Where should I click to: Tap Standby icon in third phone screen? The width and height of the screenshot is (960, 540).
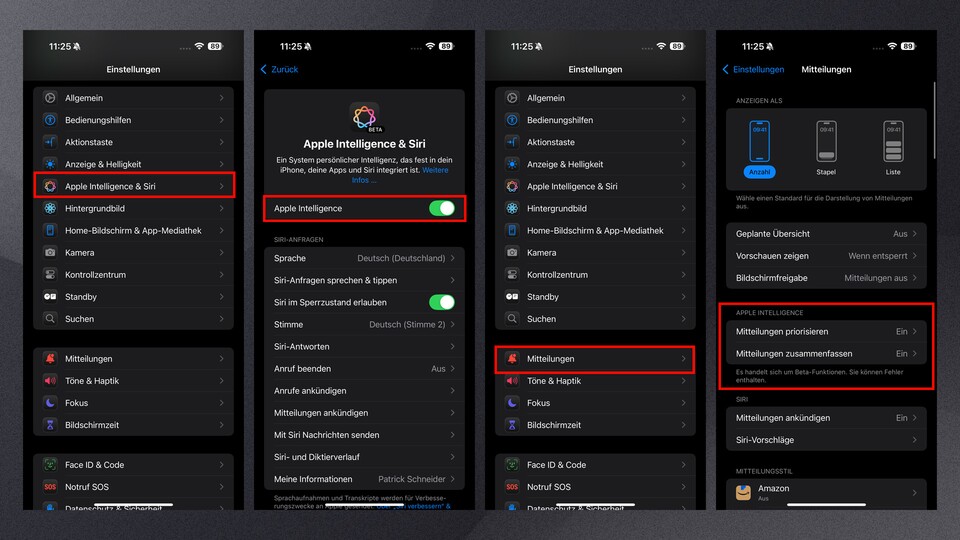click(512, 296)
